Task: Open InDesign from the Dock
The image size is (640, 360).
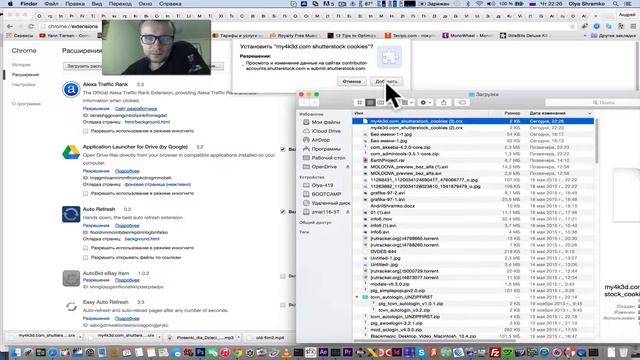Action: (x=397, y=352)
